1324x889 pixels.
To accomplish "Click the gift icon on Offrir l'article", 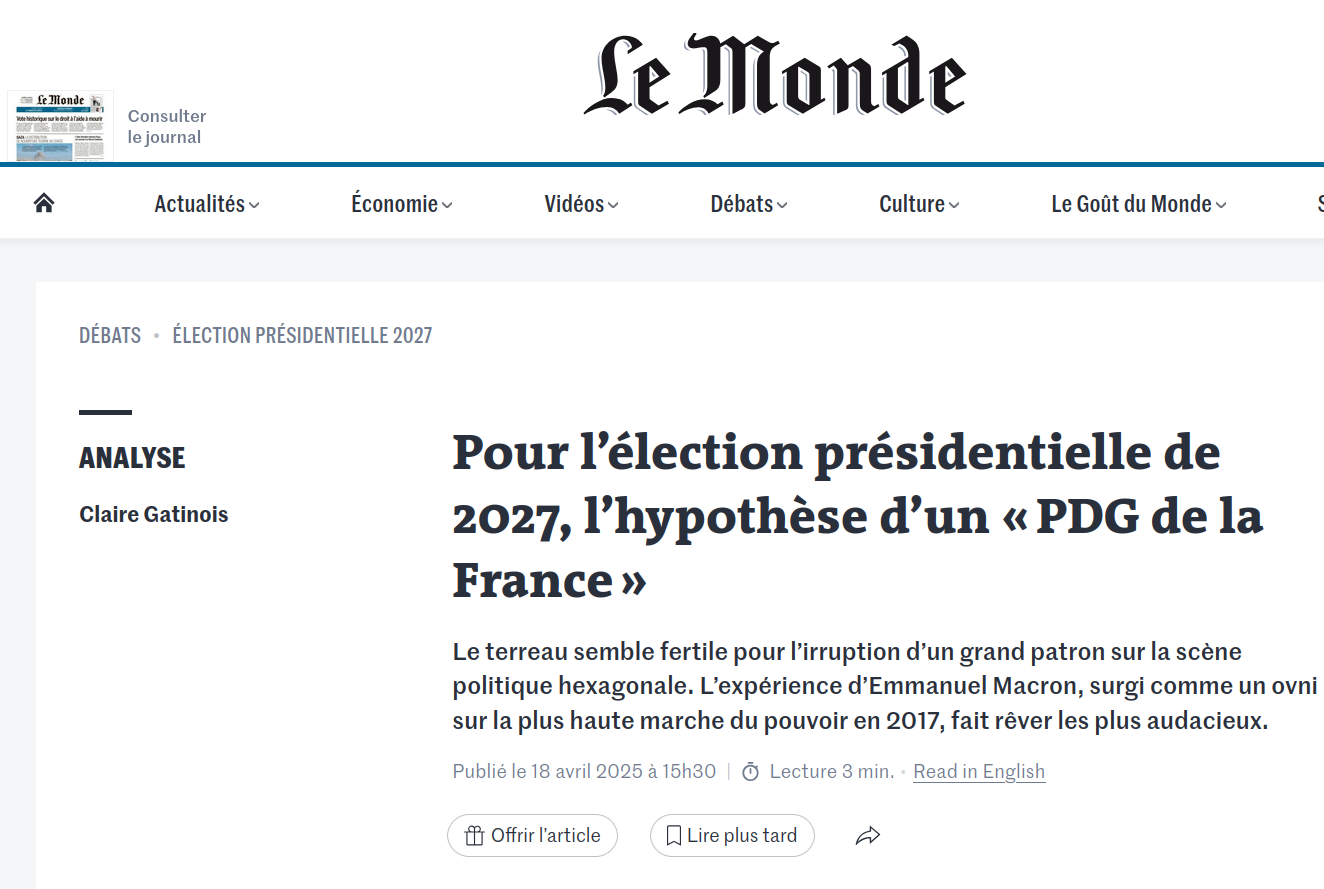I will 475,836.
